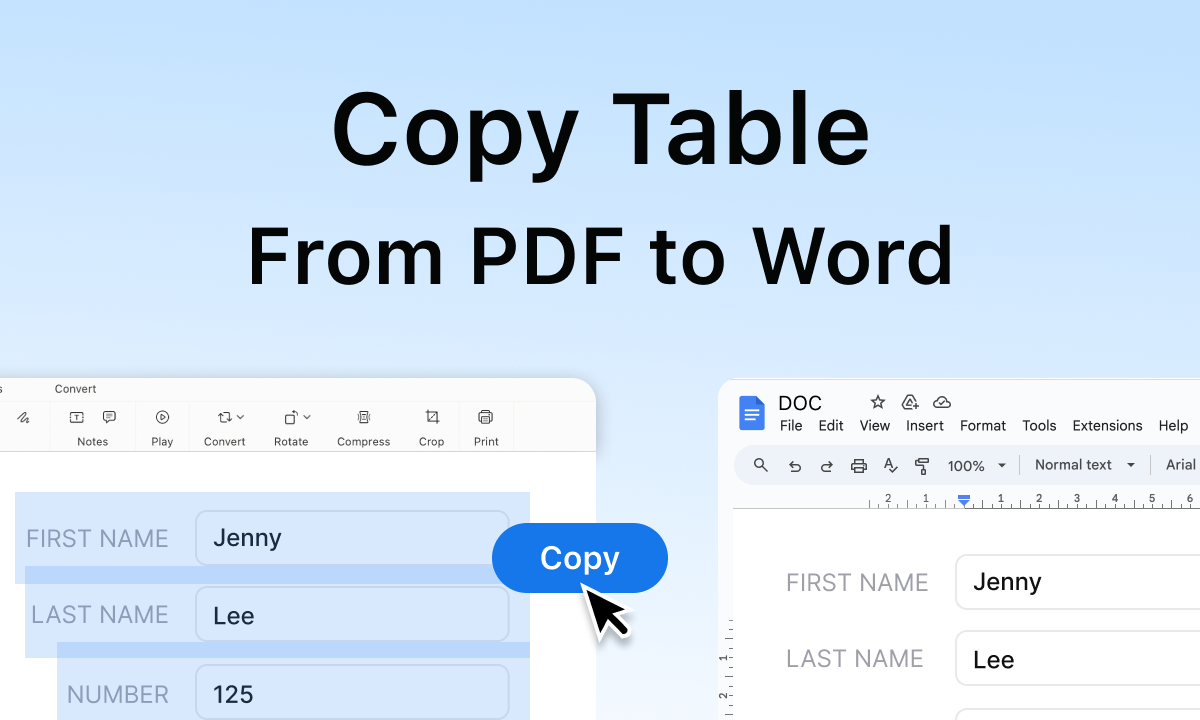The width and height of the screenshot is (1200, 720).
Task: Open the Help menu in Docs
Action: (1173, 426)
